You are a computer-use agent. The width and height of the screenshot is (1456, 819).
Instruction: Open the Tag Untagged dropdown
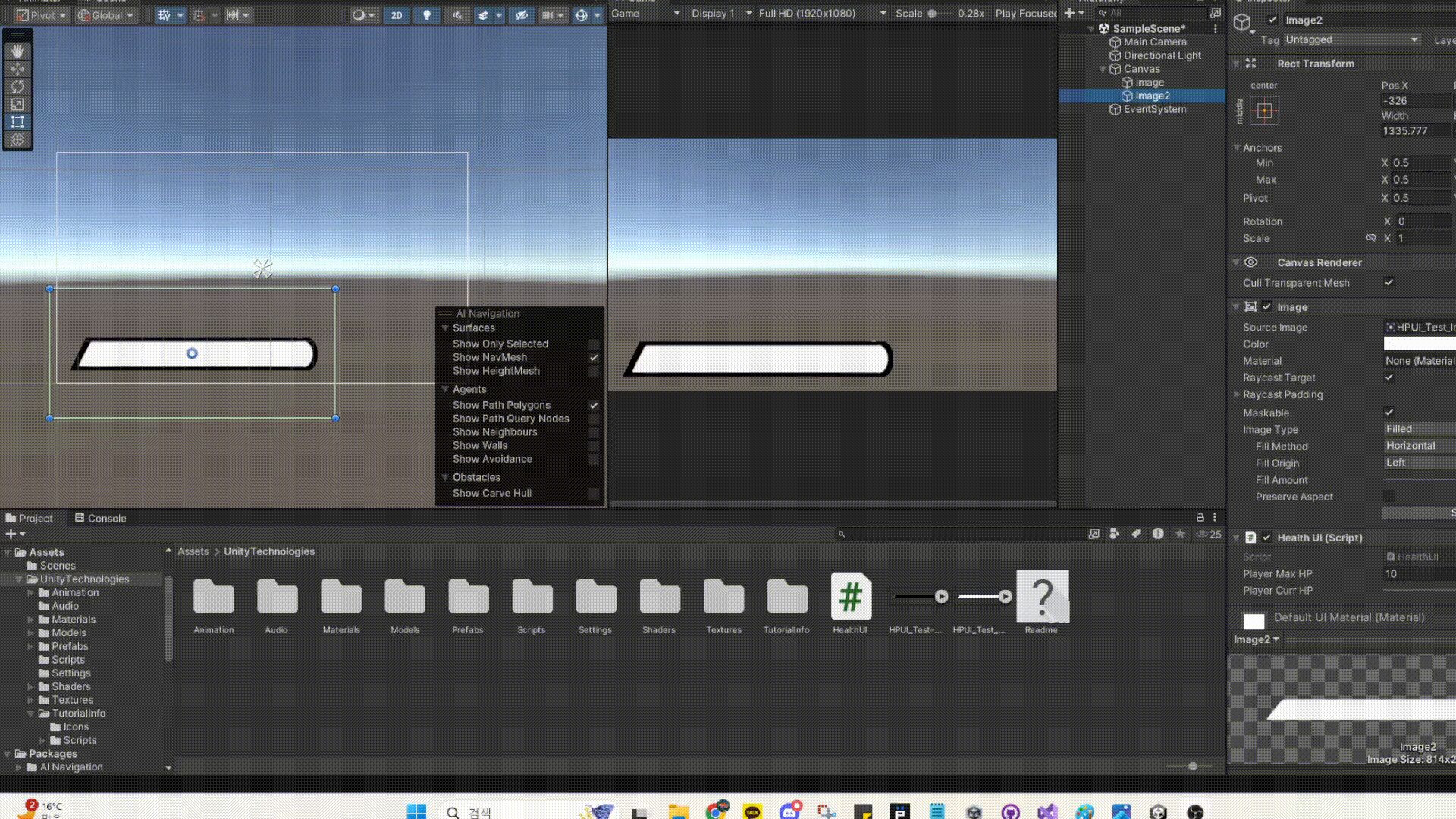(1351, 39)
